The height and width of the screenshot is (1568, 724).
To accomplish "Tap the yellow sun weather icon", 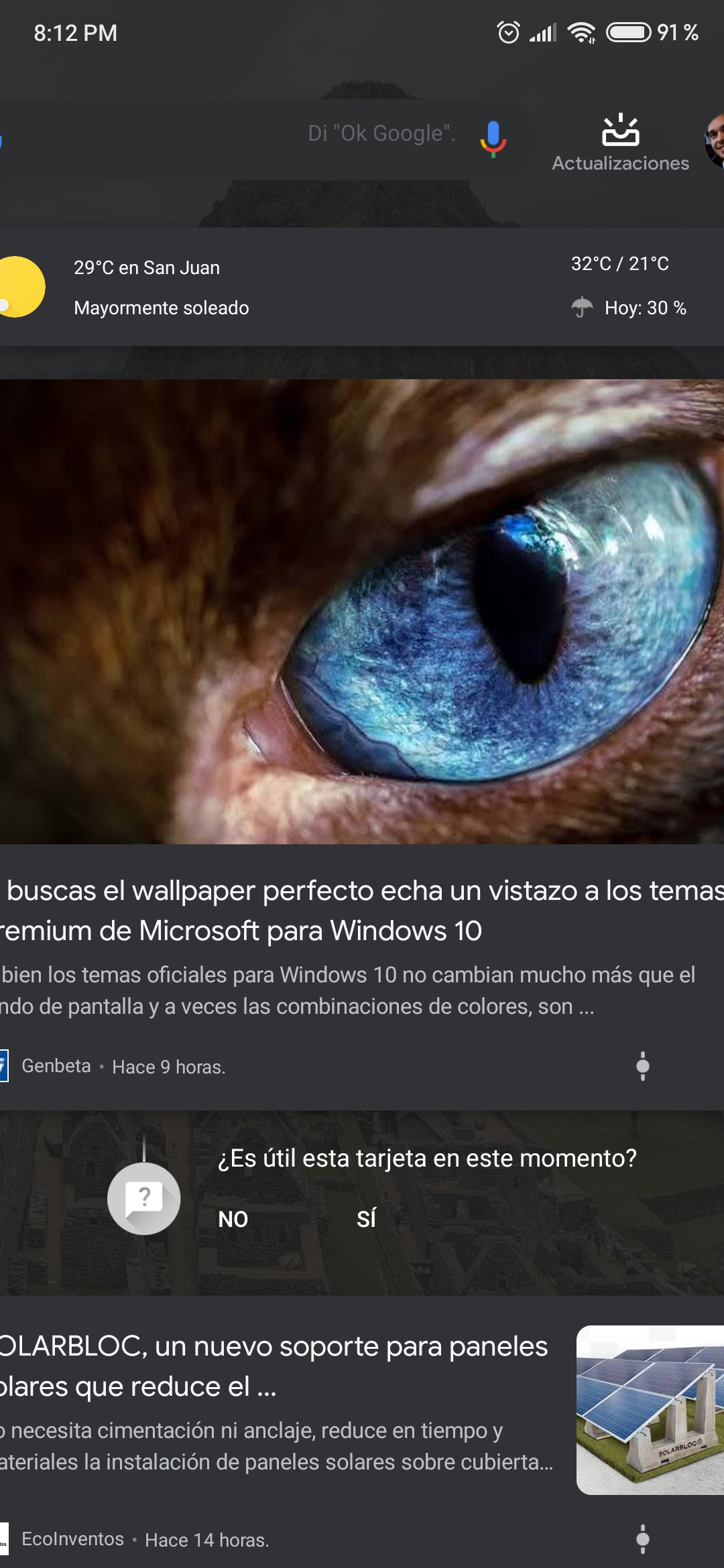I will [x=20, y=287].
